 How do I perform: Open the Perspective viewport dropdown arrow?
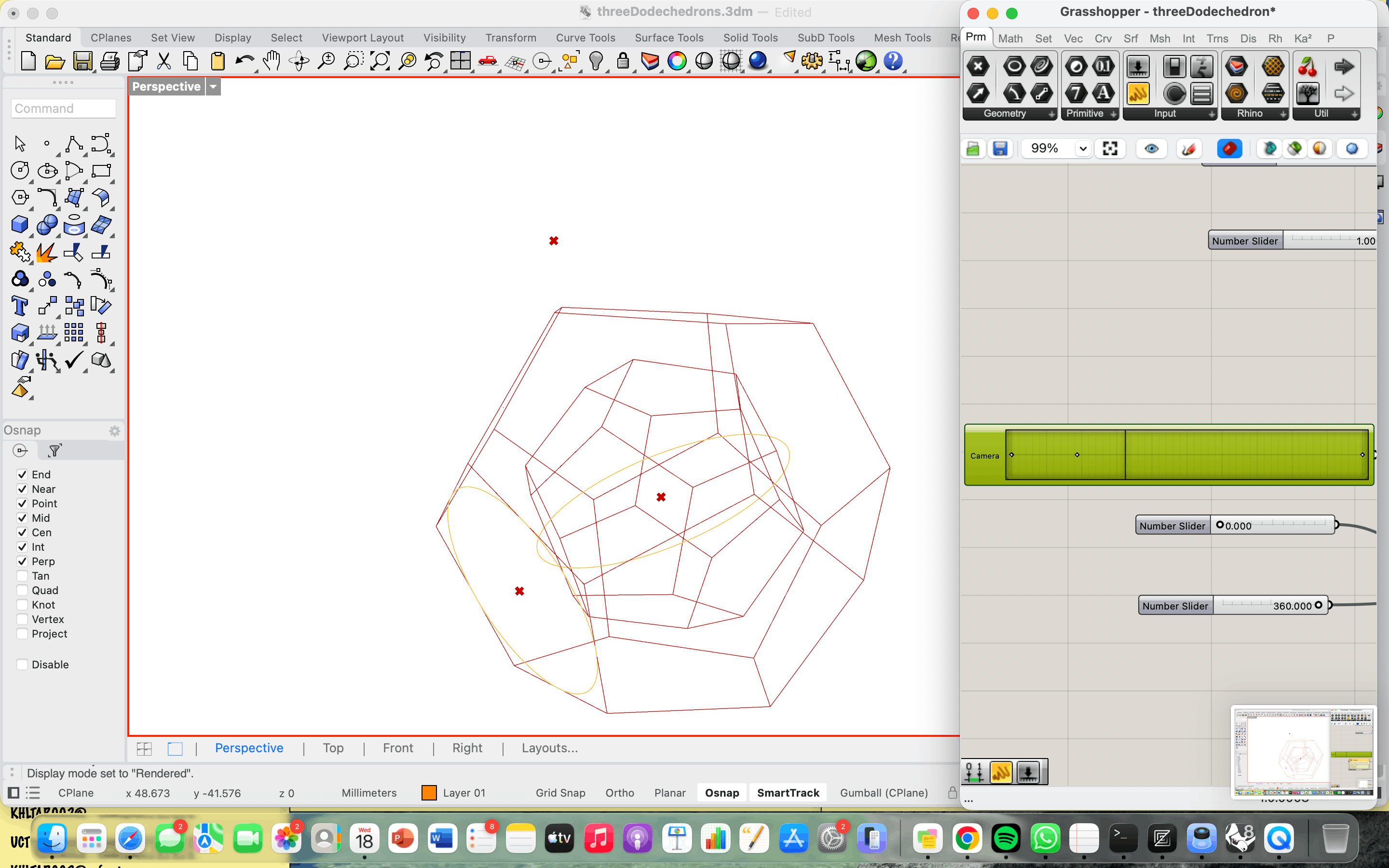[214, 87]
